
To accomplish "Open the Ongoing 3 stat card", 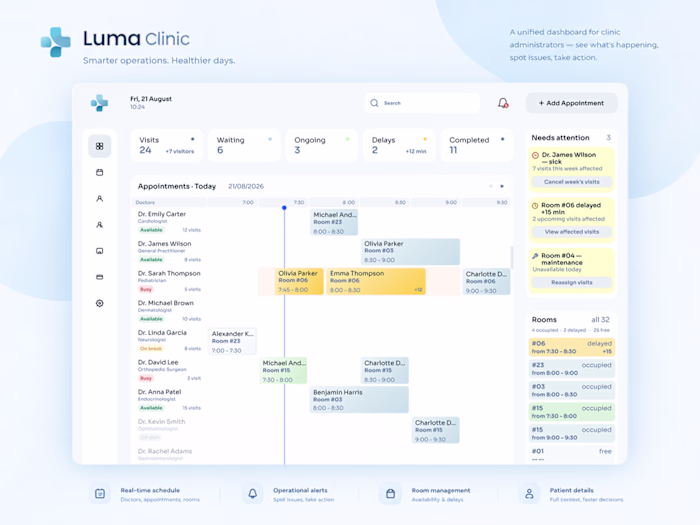I will pos(321,146).
